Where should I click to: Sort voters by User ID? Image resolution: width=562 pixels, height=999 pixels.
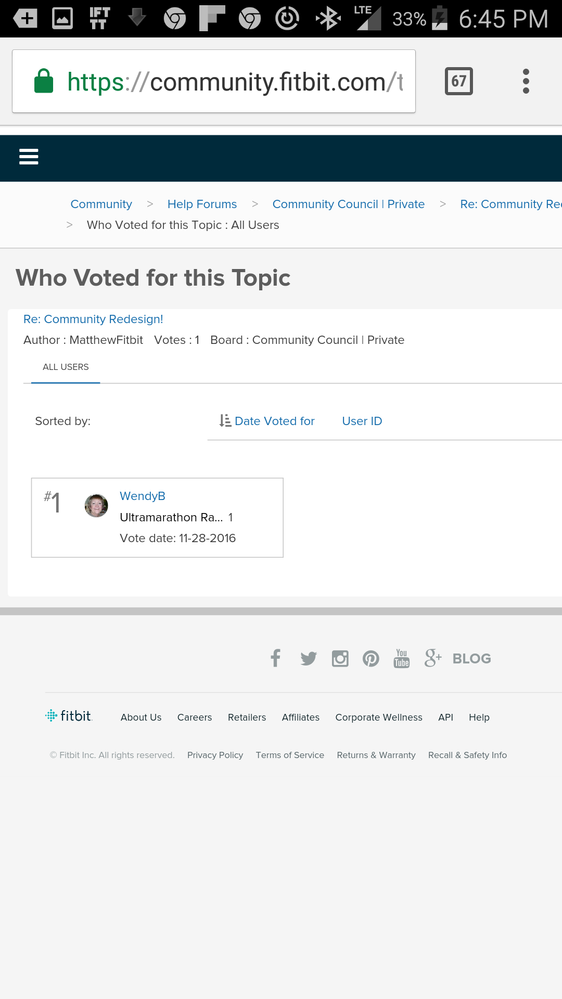pyautogui.click(x=362, y=421)
